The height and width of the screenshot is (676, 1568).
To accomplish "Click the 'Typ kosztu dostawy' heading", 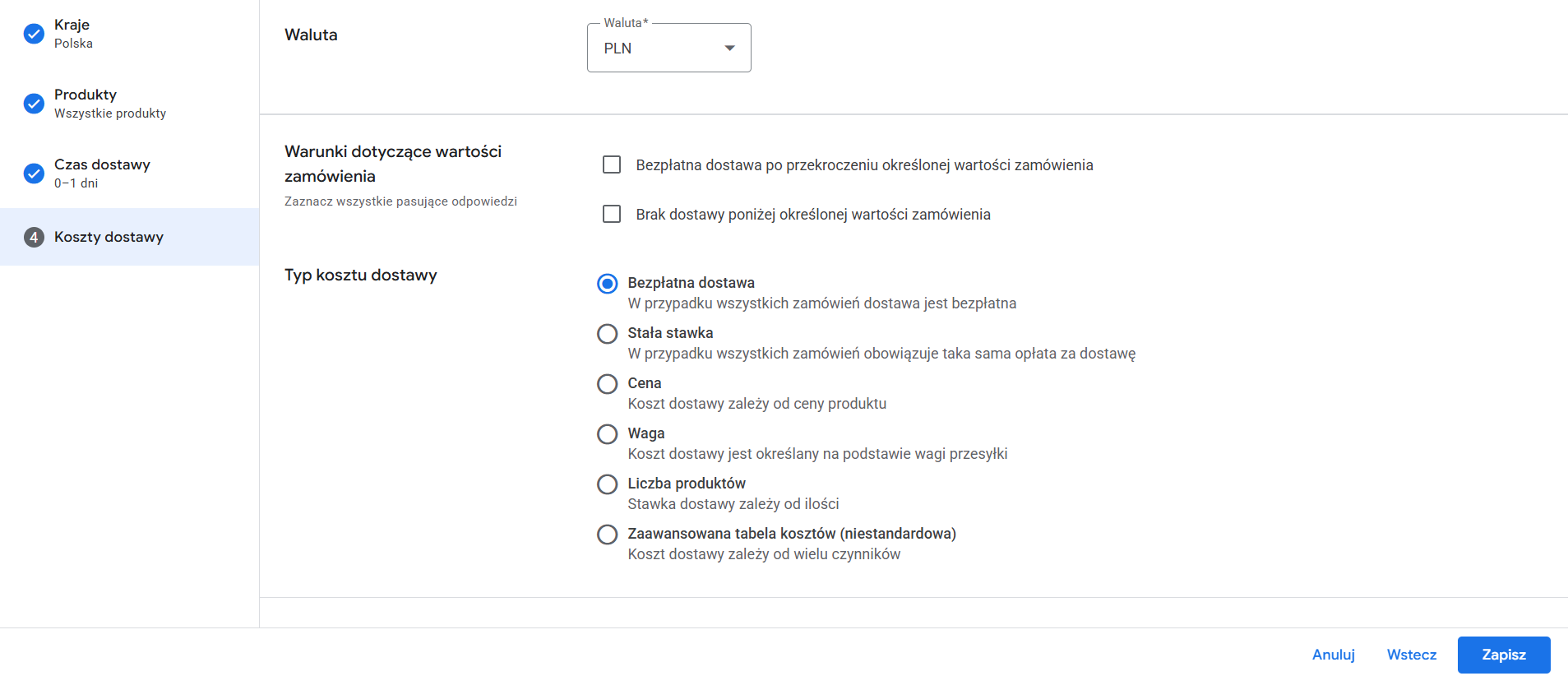I will coord(361,275).
